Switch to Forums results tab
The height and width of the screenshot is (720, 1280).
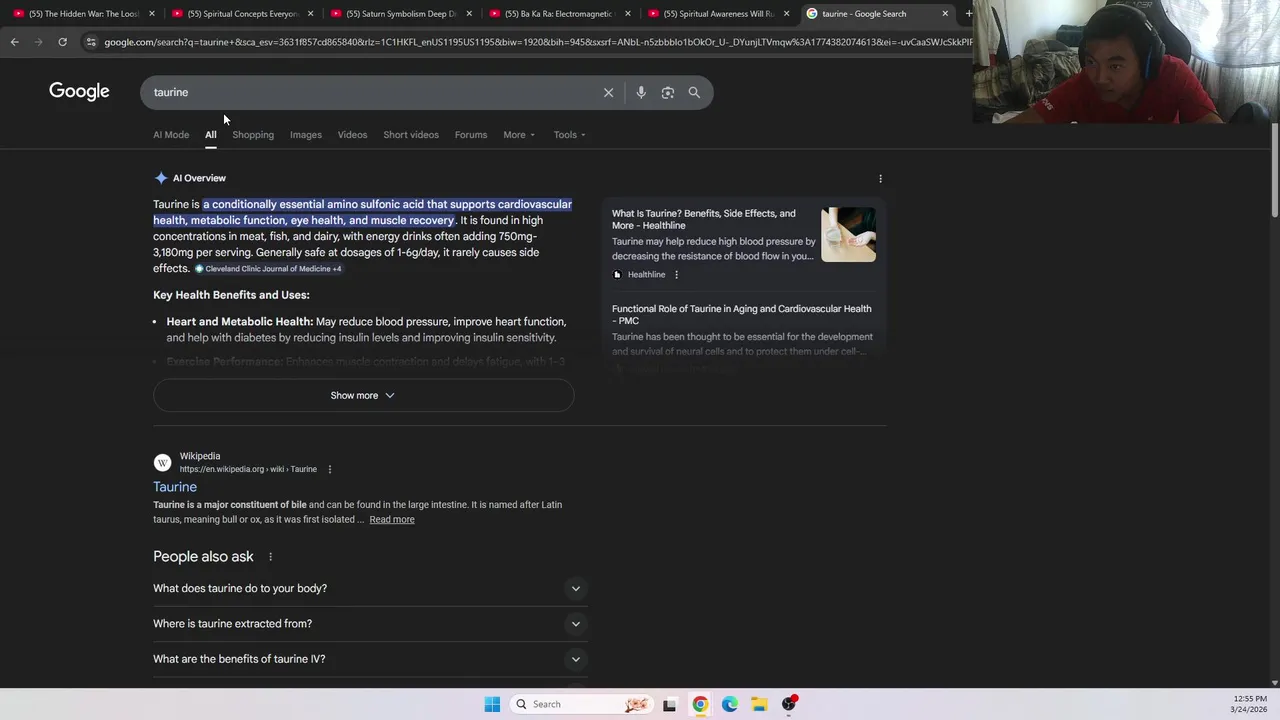[471, 134]
